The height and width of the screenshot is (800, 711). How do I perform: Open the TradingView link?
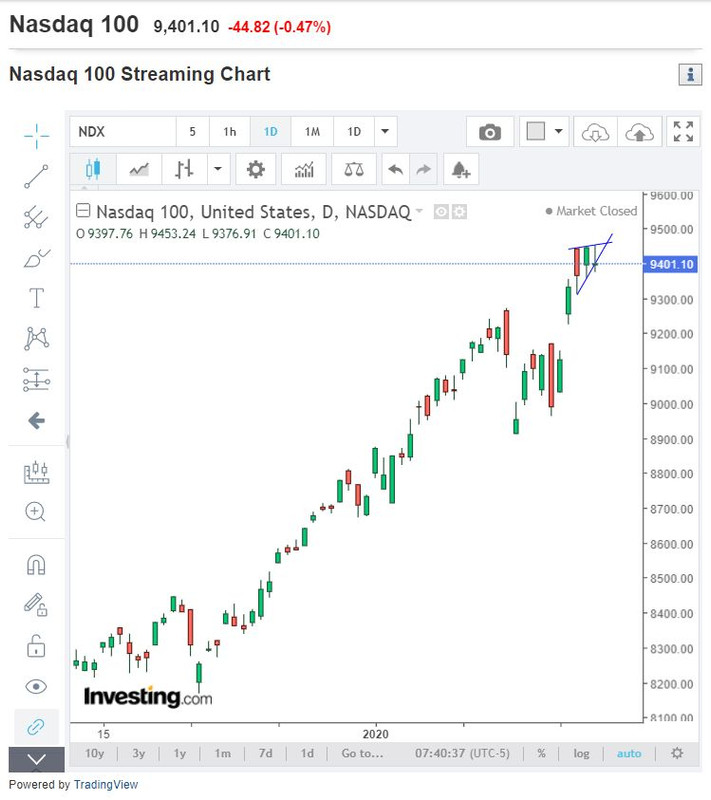click(106, 784)
